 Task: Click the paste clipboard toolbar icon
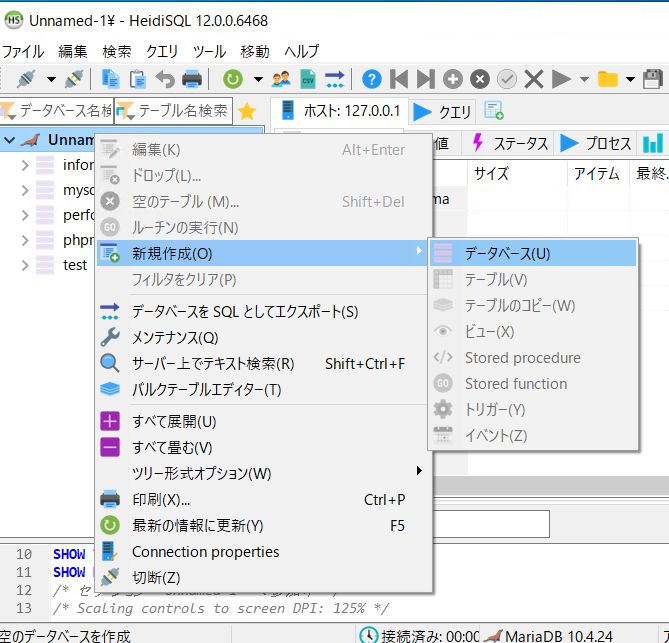pos(137,79)
